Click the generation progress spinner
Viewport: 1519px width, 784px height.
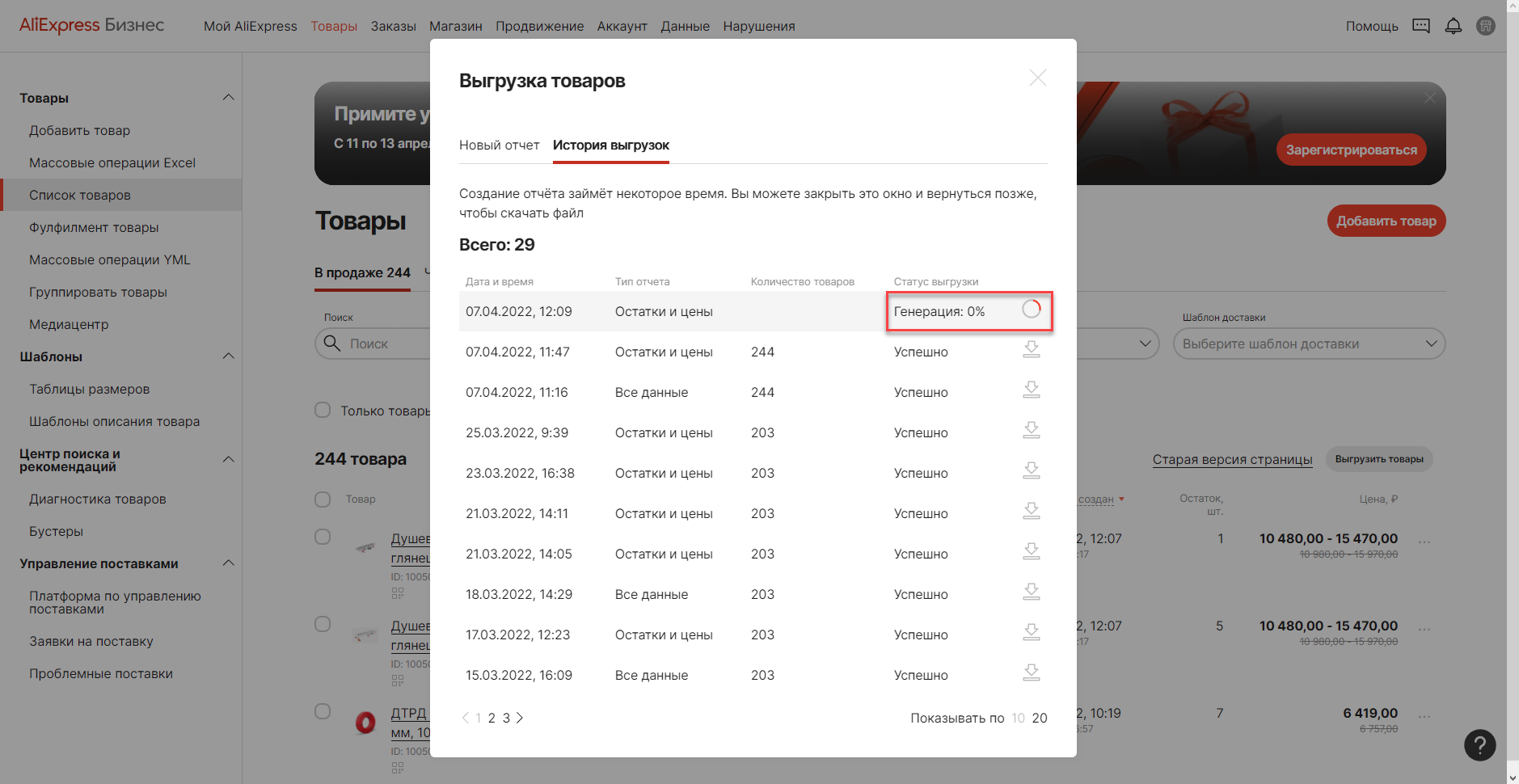coord(1032,309)
